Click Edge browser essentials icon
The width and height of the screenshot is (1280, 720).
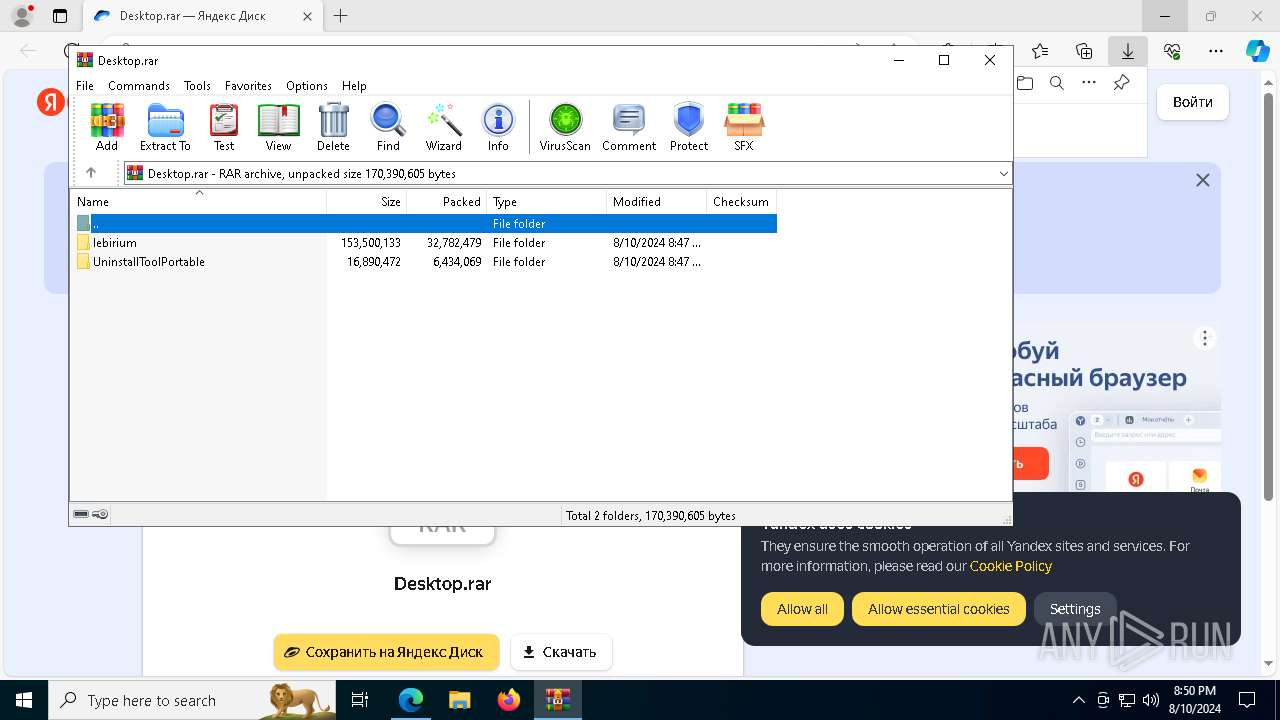[1172, 51]
